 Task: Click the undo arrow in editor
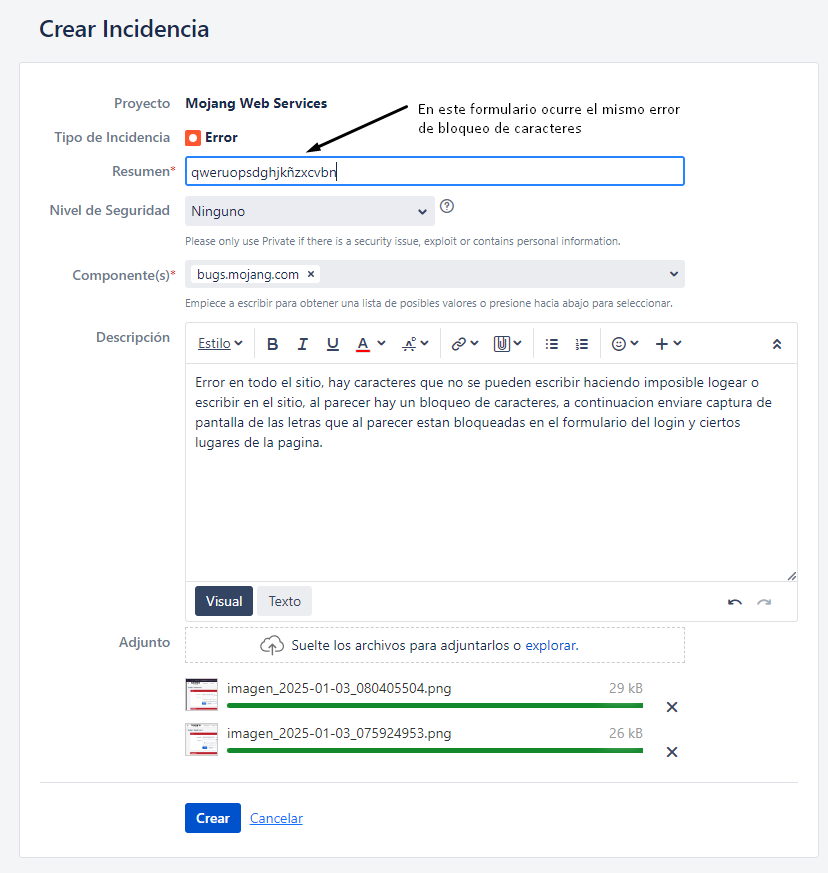(735, 602)
